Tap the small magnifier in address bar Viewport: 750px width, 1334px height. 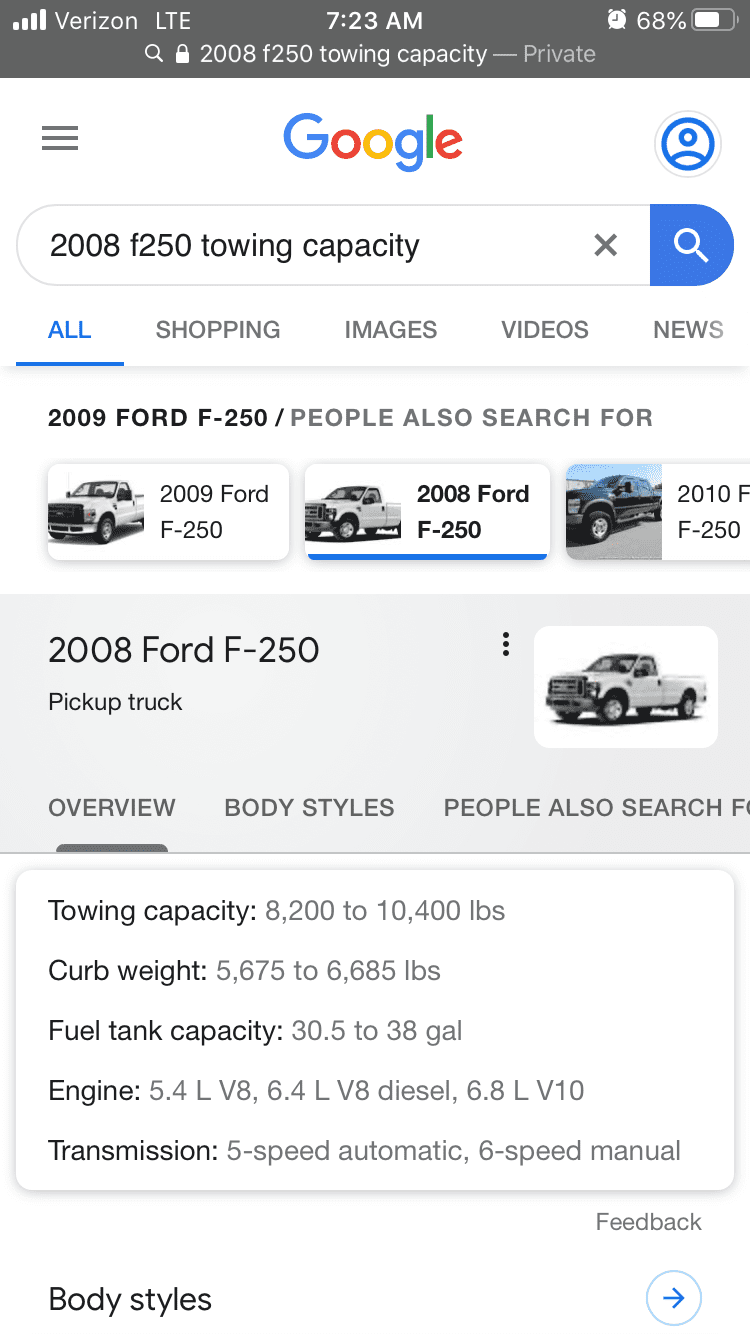click(154, 54)
